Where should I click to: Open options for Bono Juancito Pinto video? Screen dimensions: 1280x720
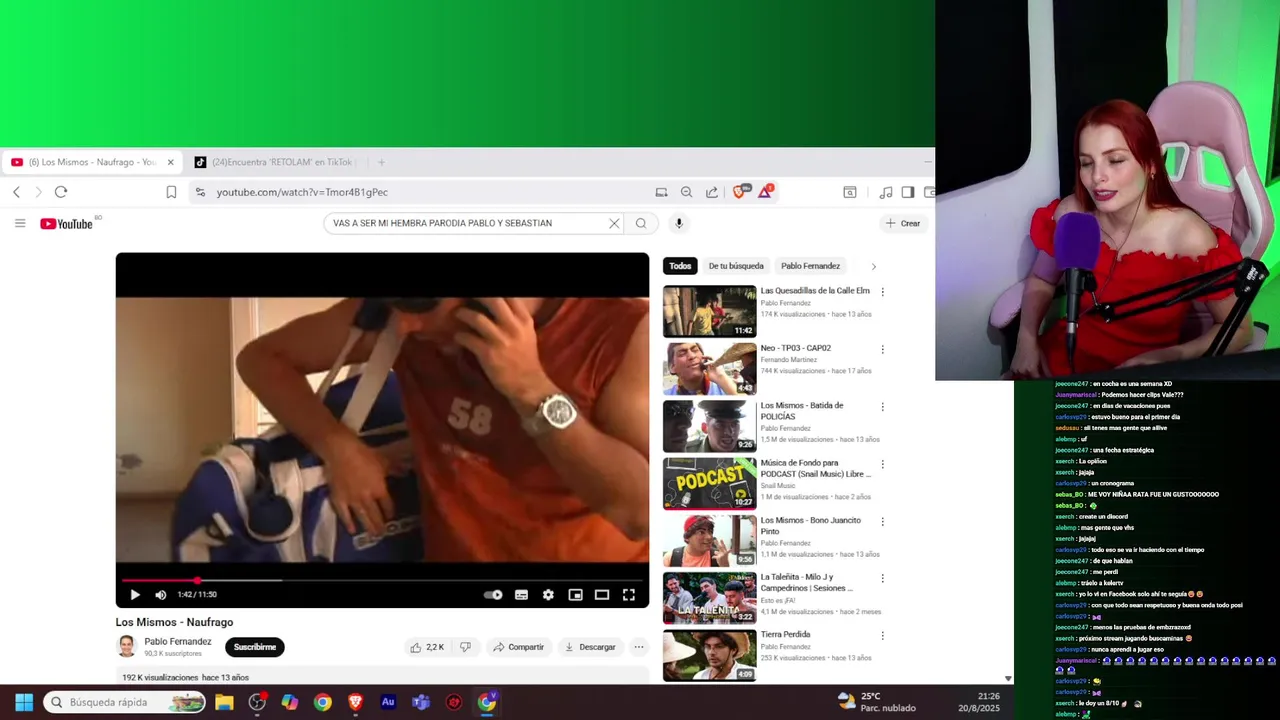[882, 522]
